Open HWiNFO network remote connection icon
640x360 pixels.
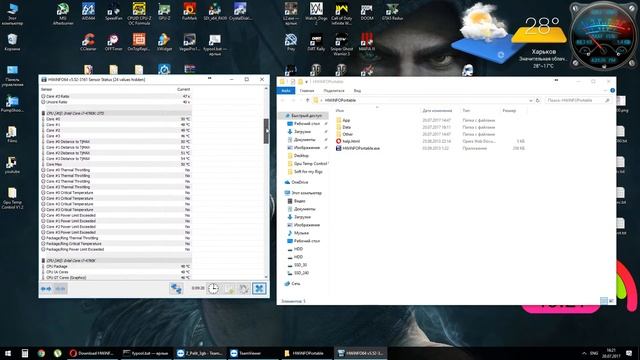(176, 289)
